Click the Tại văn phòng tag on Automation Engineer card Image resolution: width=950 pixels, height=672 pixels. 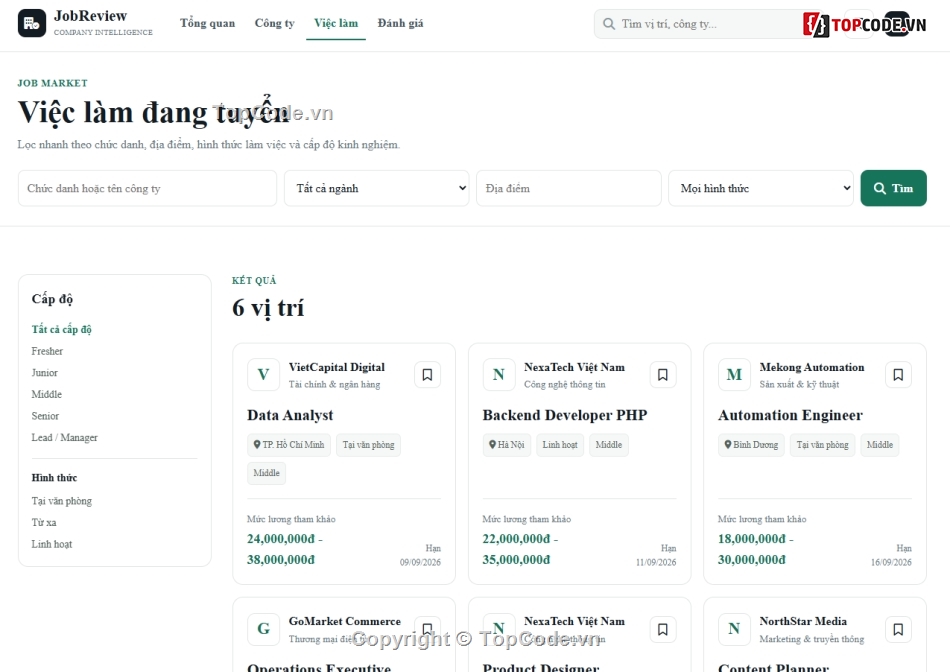pos(822,445)
